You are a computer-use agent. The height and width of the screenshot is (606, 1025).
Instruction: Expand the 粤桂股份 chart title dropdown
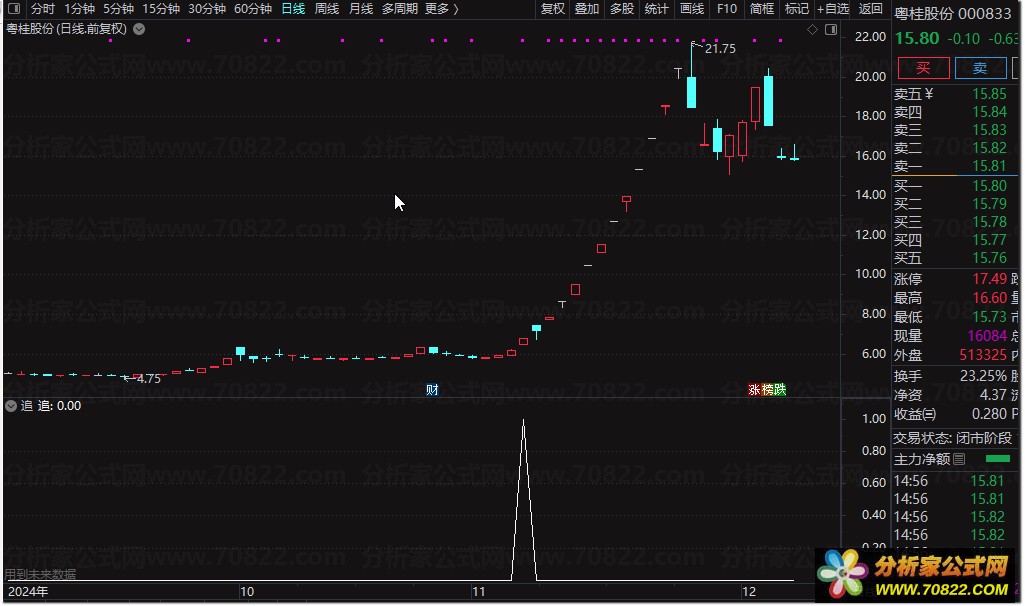pyautogui.click(x=139, y=29)
